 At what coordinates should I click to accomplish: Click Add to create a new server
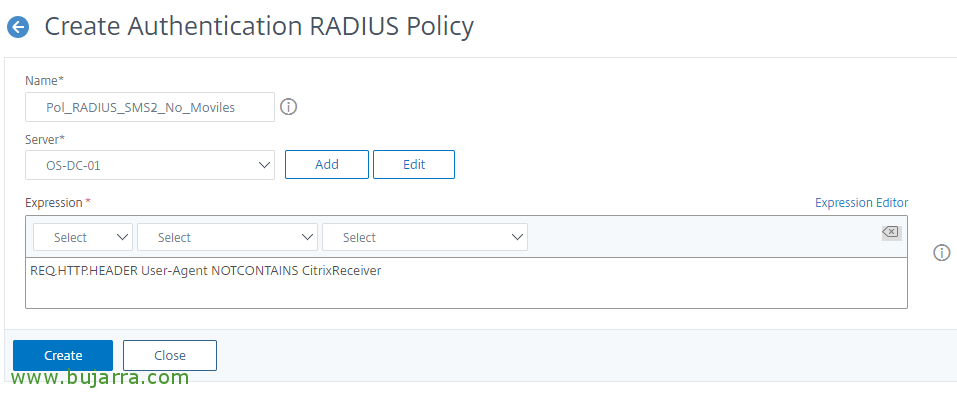[327, 165]
